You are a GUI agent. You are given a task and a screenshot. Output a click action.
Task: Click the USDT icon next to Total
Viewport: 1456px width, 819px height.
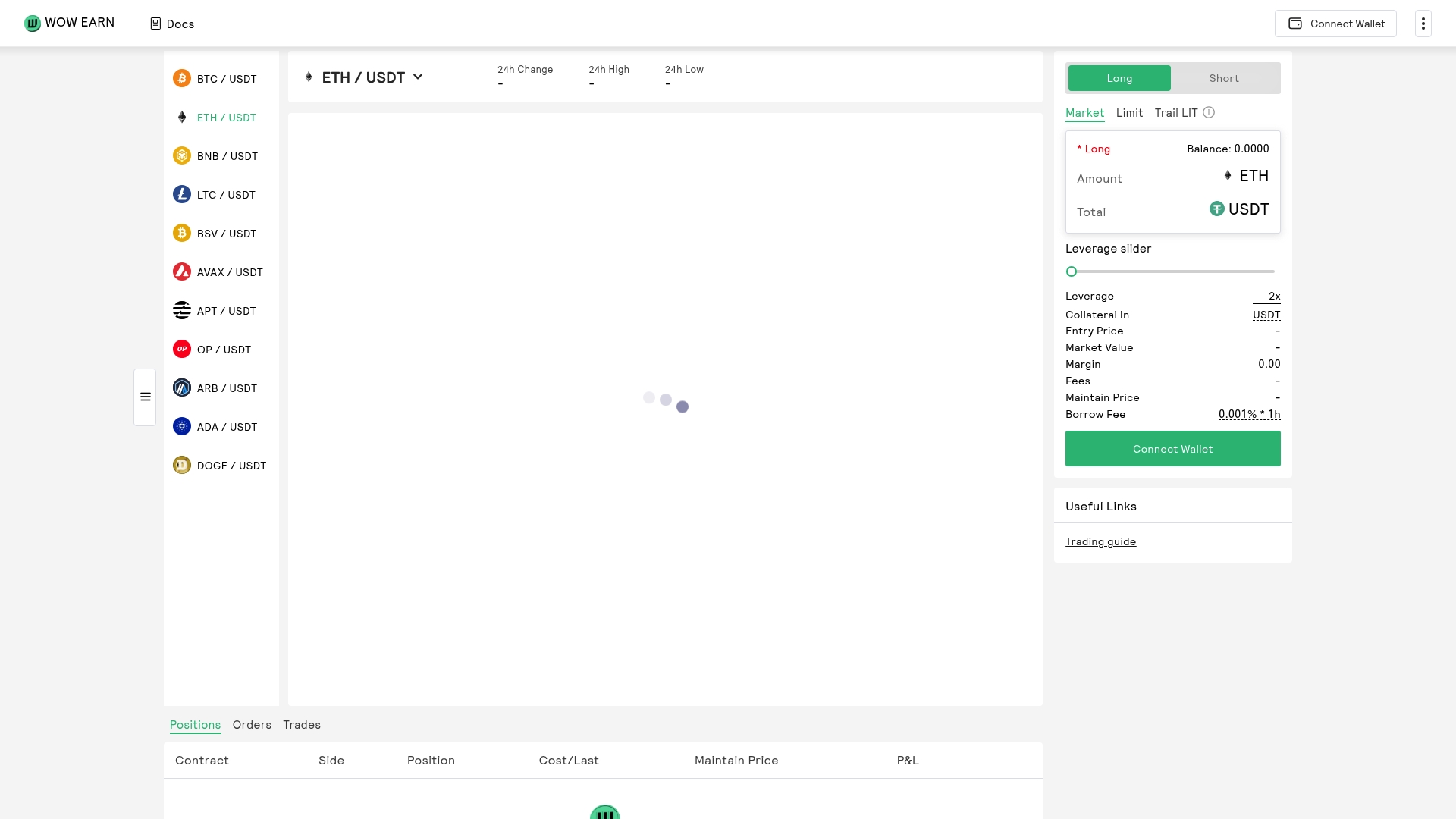(1216, 209)
